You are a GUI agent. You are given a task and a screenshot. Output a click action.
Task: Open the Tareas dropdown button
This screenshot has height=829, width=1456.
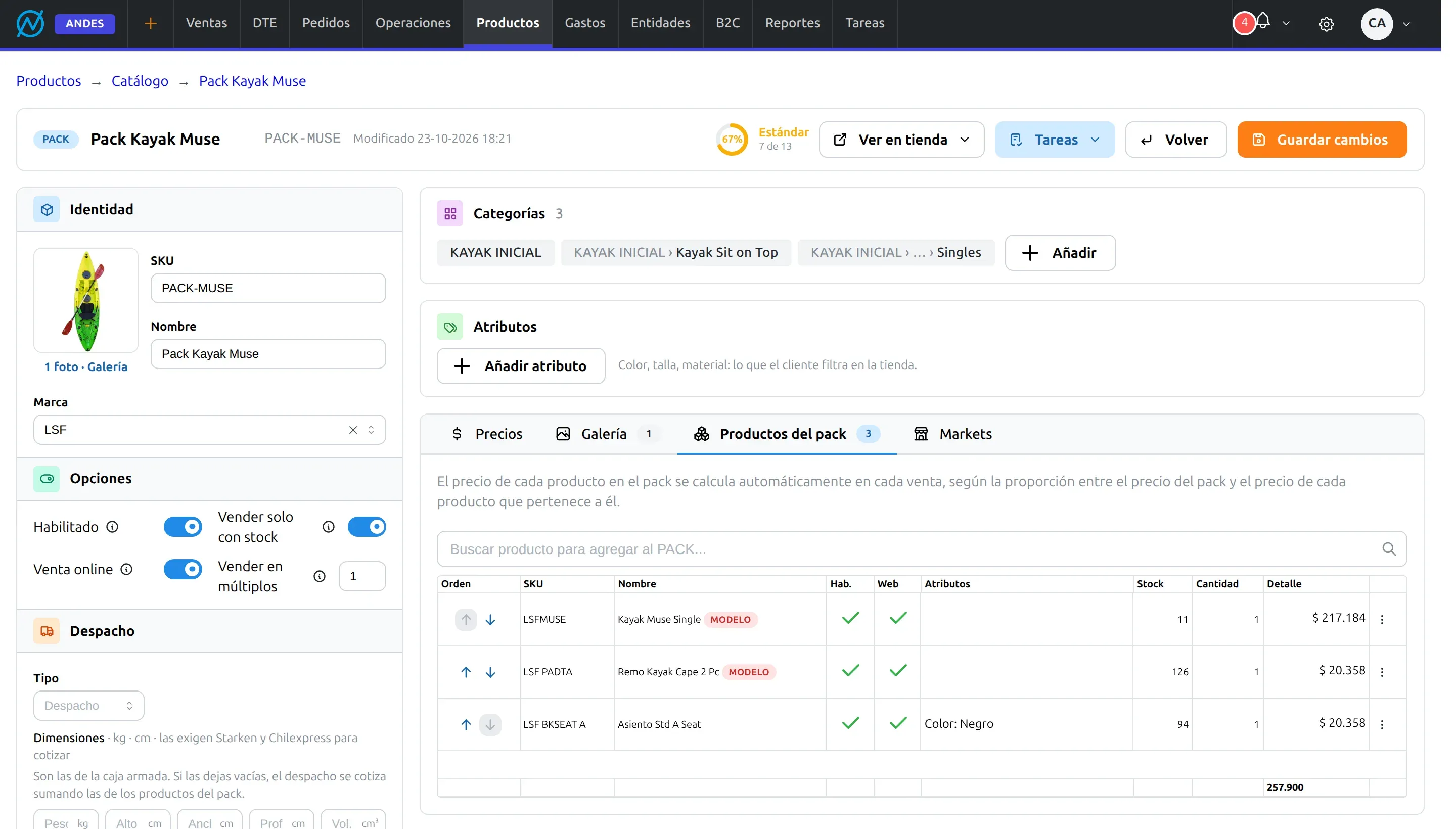1055,140
